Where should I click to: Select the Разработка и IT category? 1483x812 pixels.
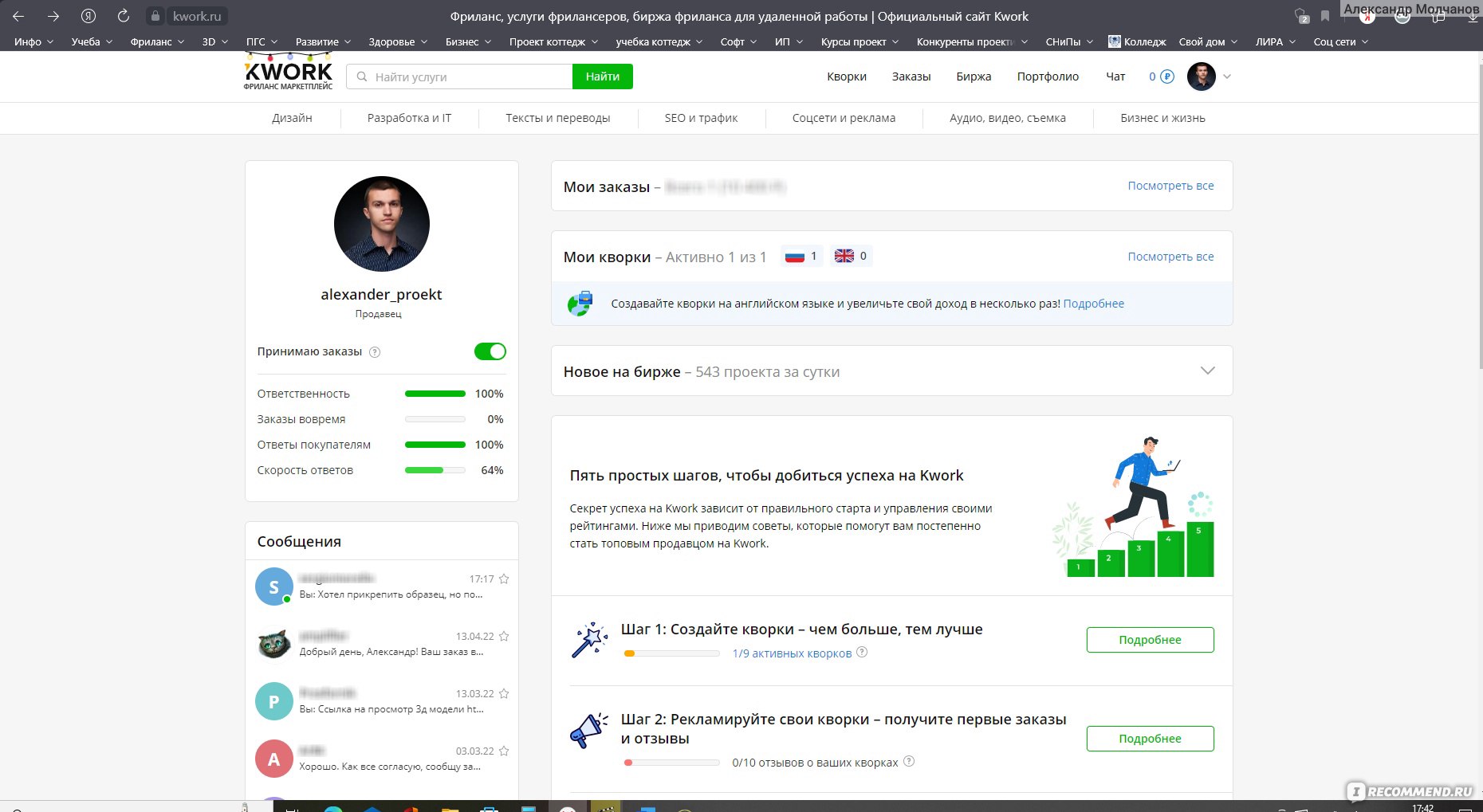click(x=409, y=118)
